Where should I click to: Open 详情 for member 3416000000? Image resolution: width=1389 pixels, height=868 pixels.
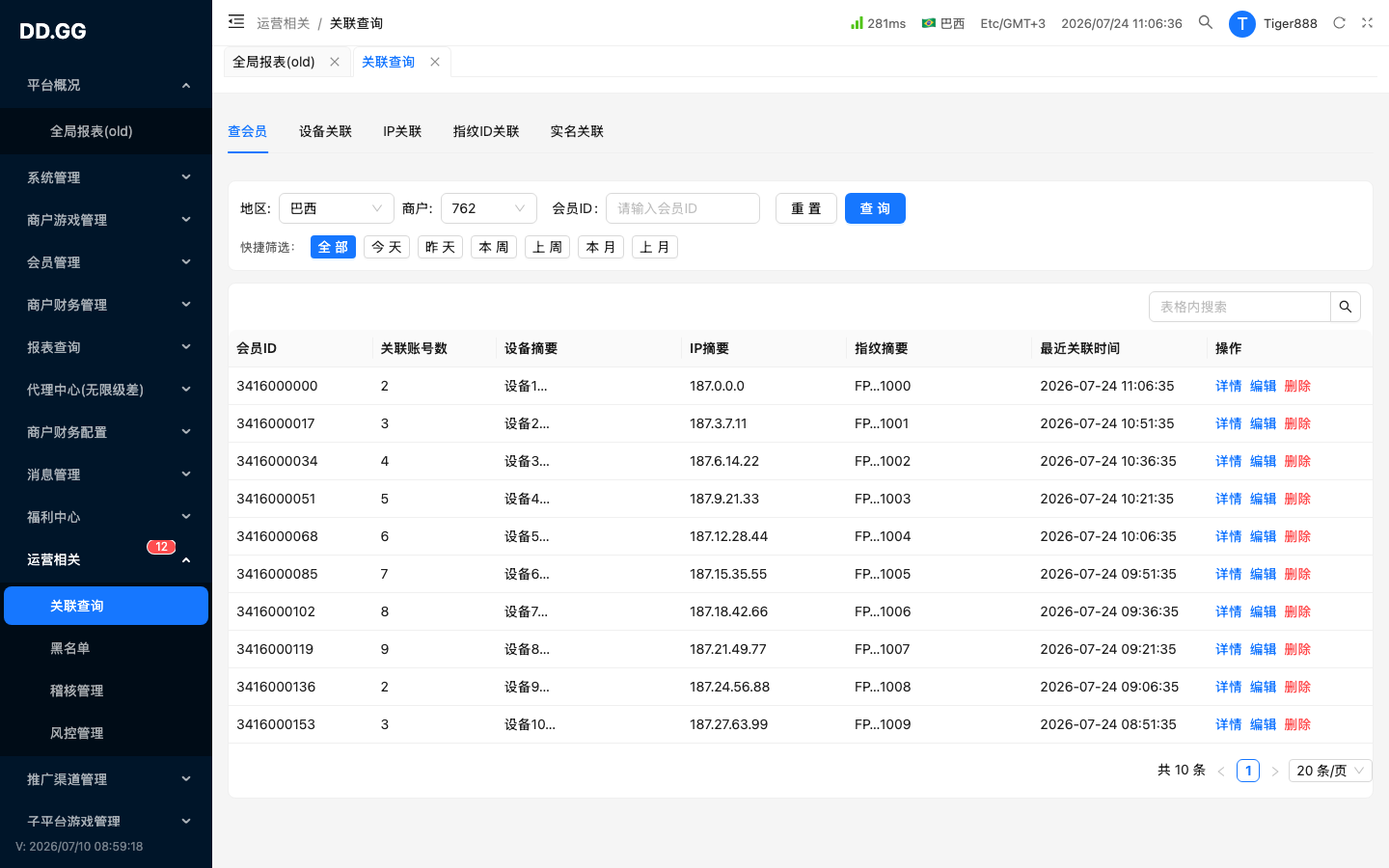(x=1228, y=386)
